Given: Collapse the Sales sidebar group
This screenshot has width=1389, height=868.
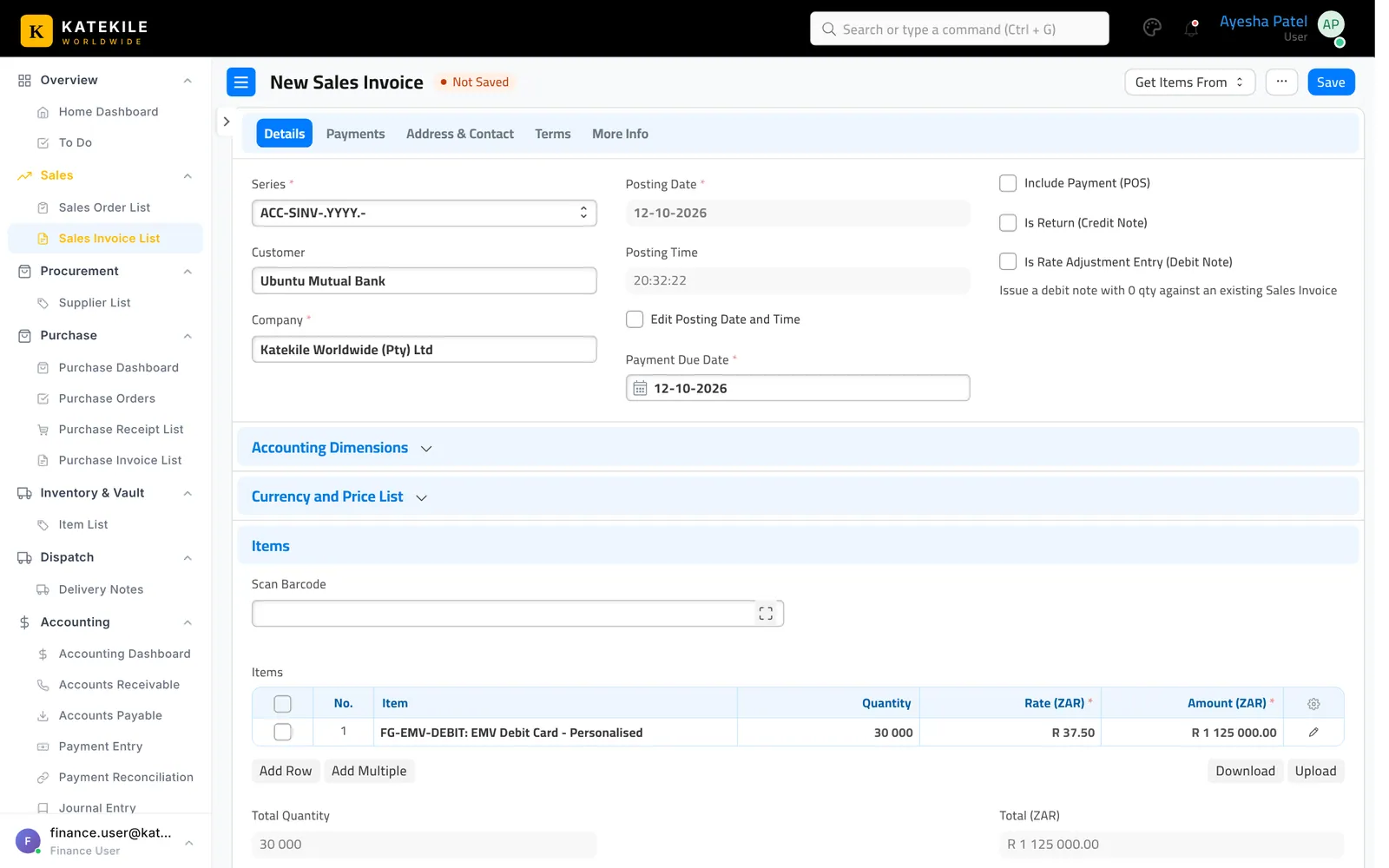Looking at the screenshot, I should coord(188,176).
